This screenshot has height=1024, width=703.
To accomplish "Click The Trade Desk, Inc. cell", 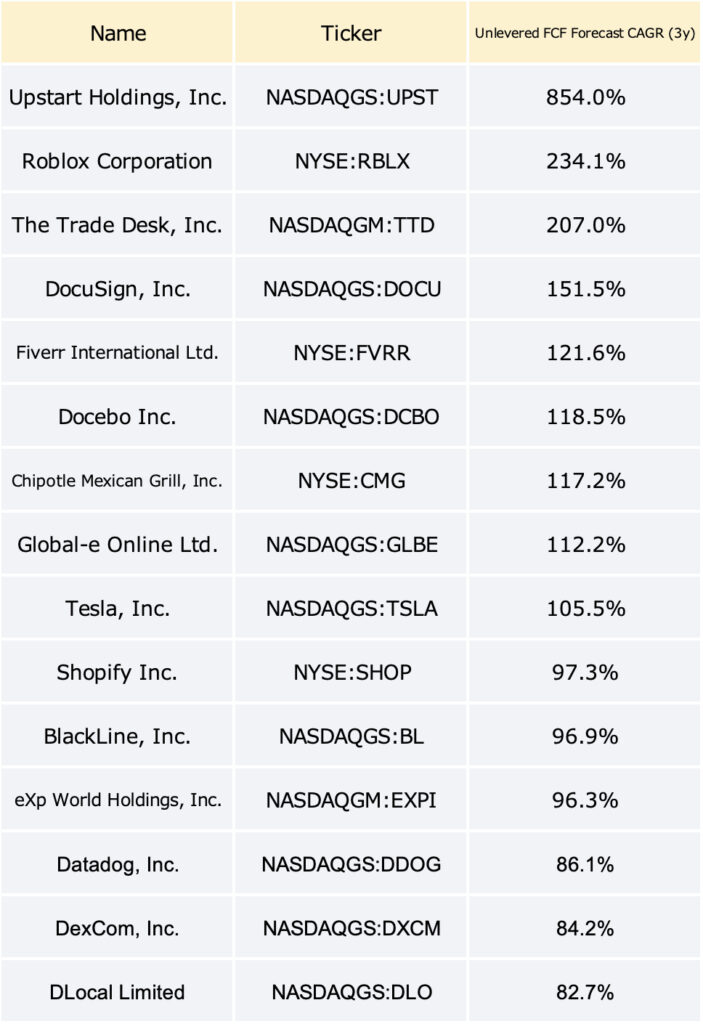I will [117, 225].
